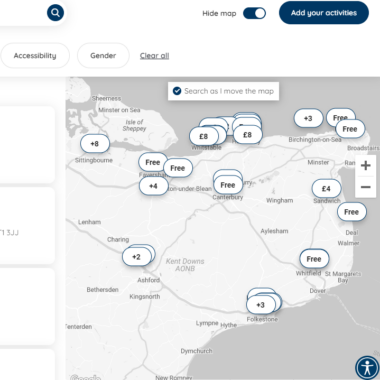Image resolution: width=380 pixels, height=380 pixels.
Task: Zoom in the map with plus
Action: point(366,165)
